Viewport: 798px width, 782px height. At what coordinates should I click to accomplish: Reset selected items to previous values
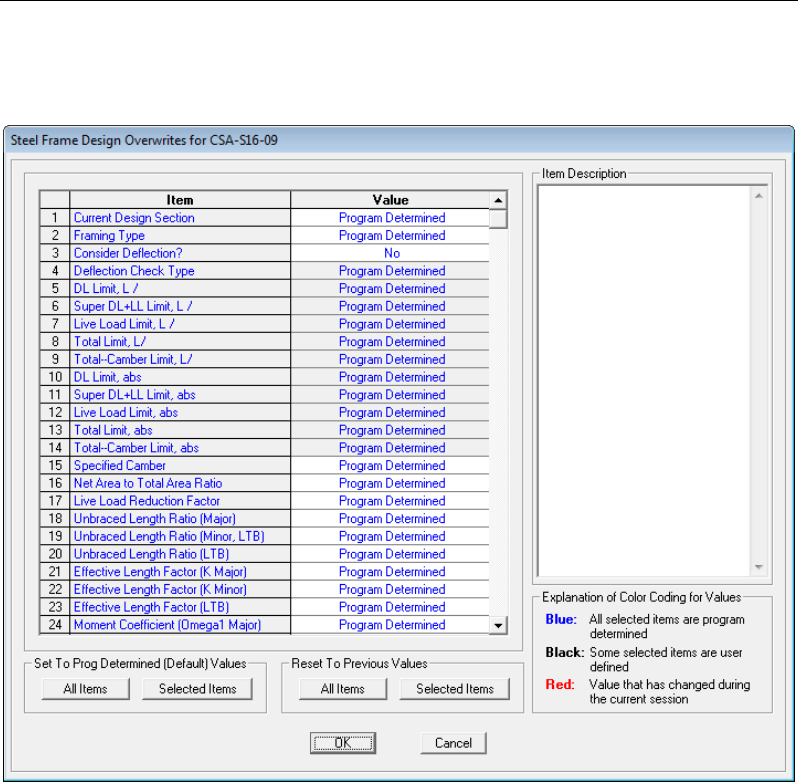tap(454, 689)
